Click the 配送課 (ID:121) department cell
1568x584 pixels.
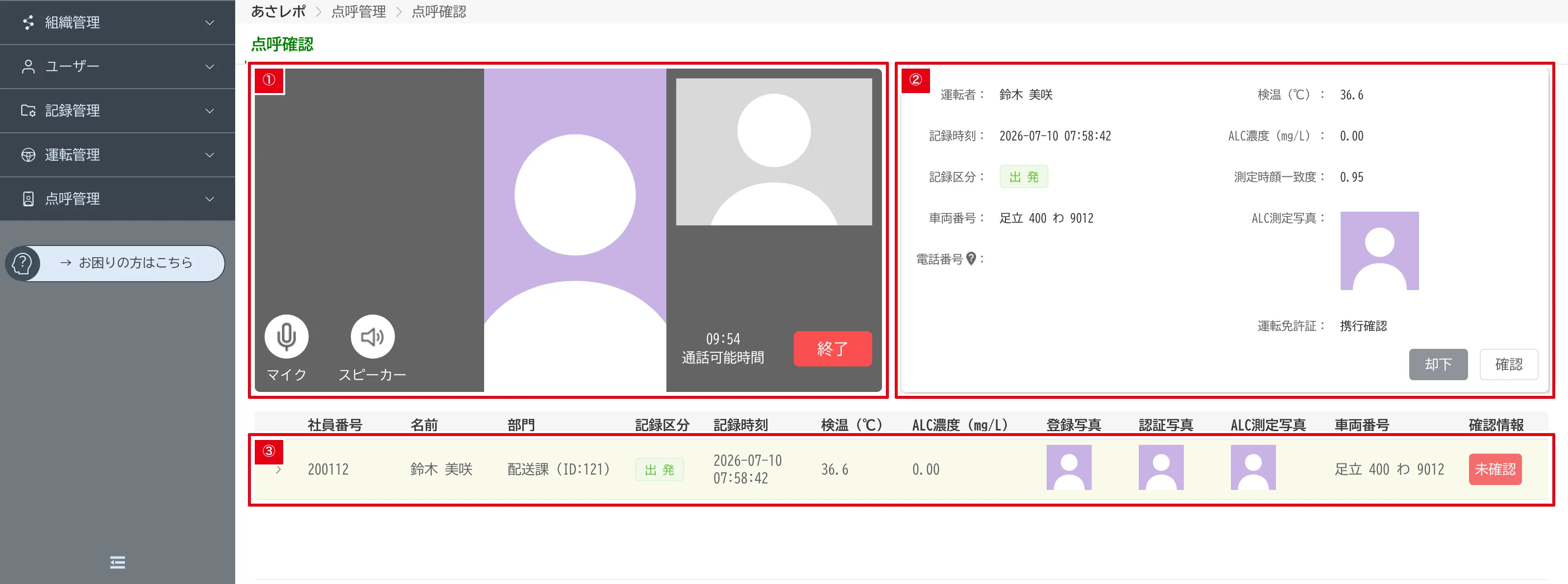(x=559, y=470)
